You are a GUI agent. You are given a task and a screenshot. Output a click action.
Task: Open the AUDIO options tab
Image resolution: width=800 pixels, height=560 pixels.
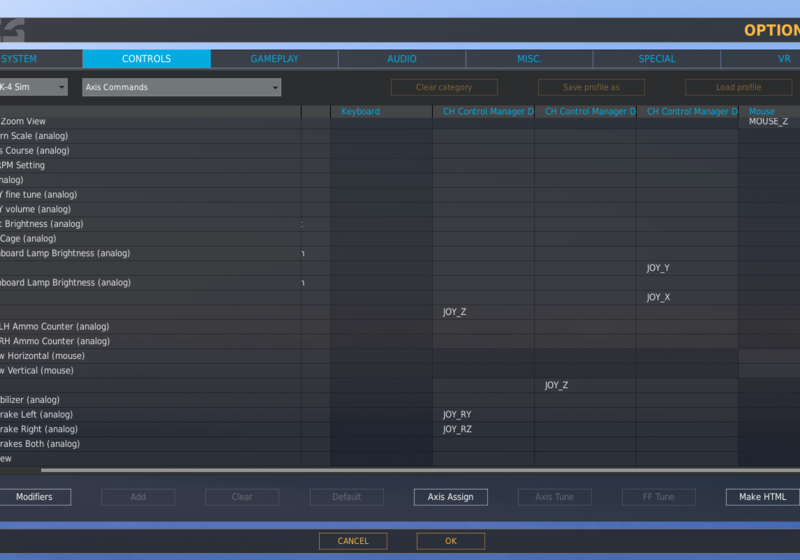pos(402,59)
